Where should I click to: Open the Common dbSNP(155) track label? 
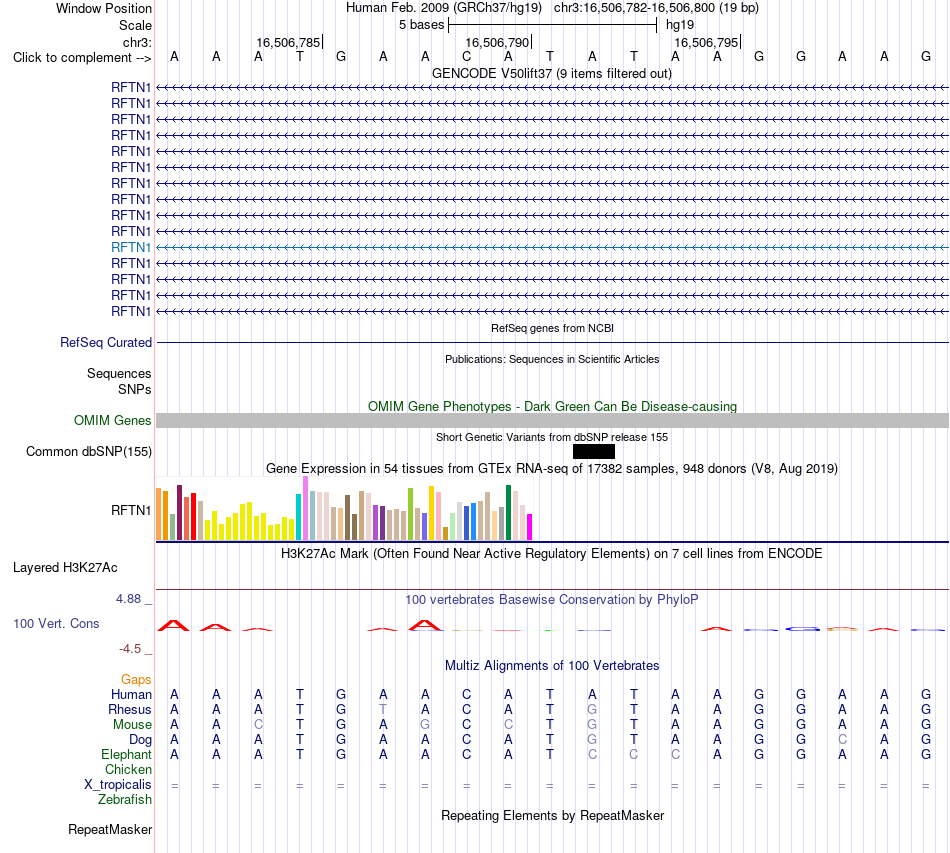pos(88,451)
